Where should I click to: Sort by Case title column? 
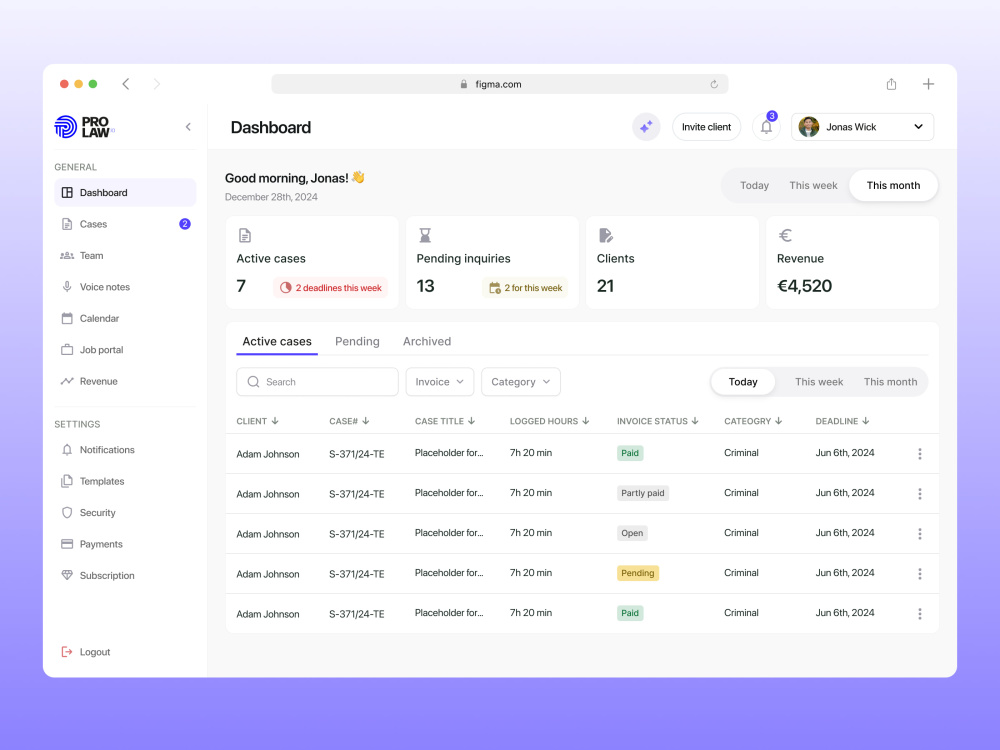coord(445,421)
